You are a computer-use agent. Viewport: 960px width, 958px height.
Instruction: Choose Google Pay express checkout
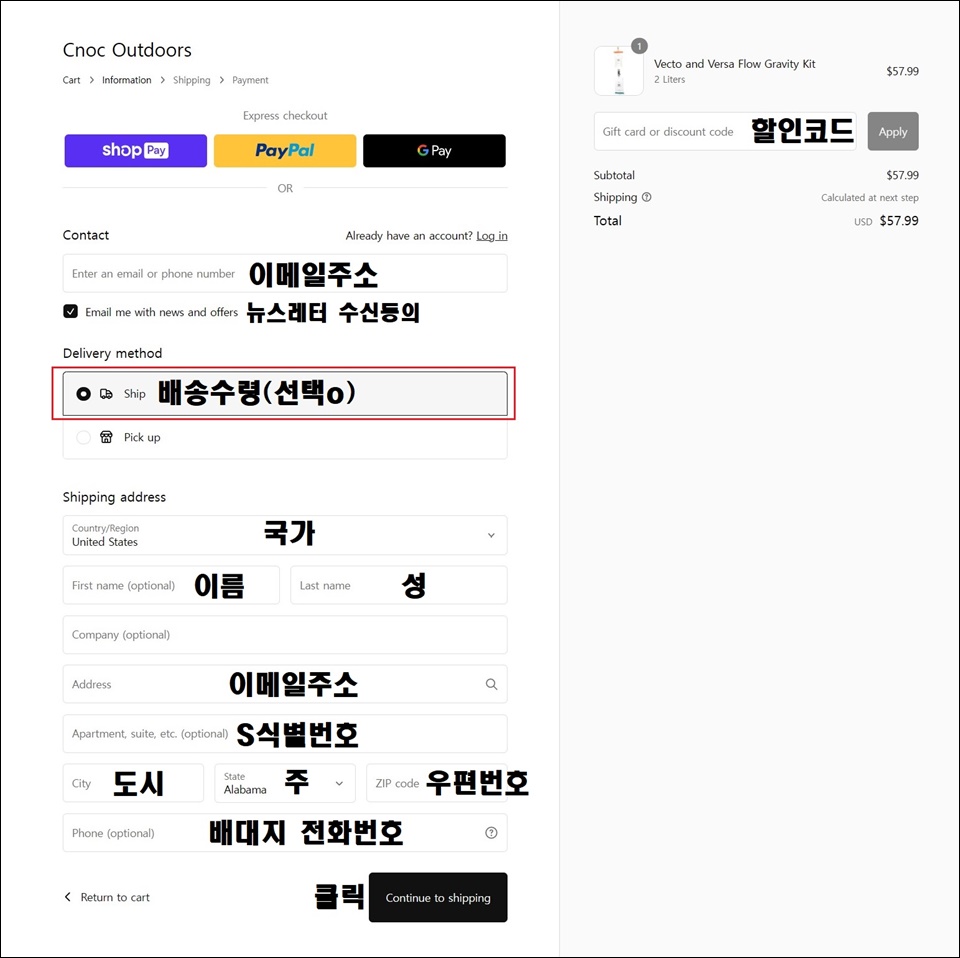(x=434, y=151)
